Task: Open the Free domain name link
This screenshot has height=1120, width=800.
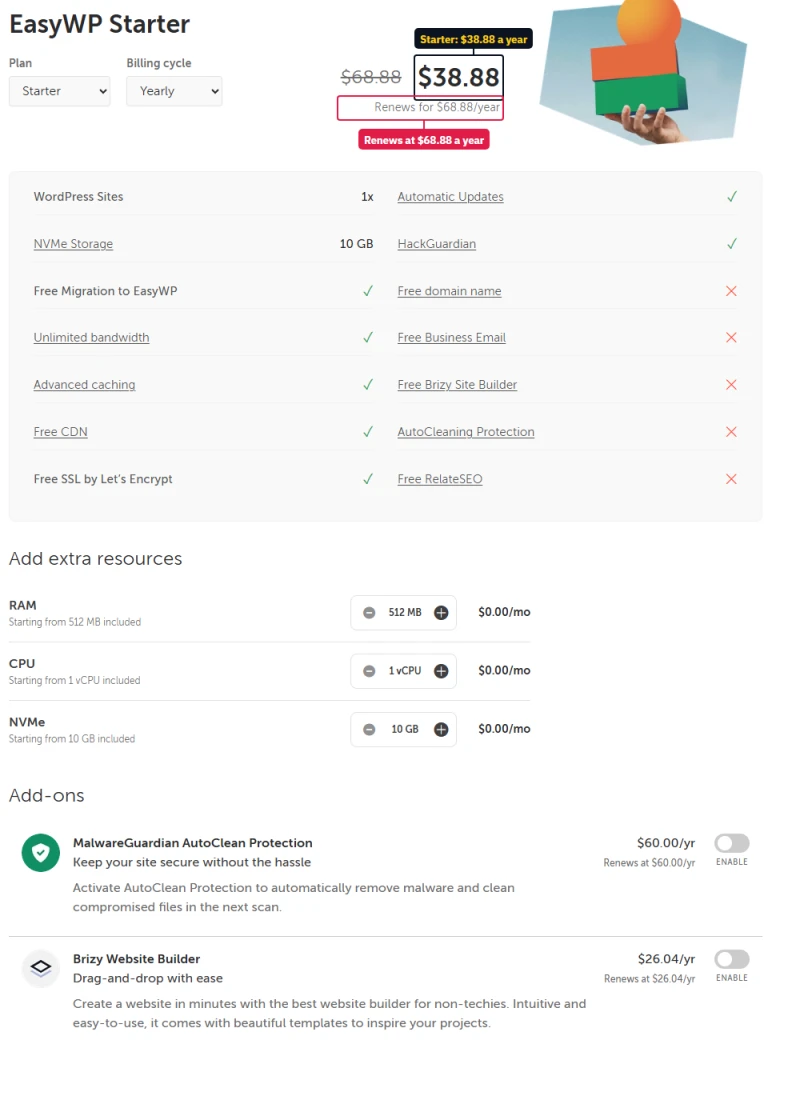Action: 449,291
